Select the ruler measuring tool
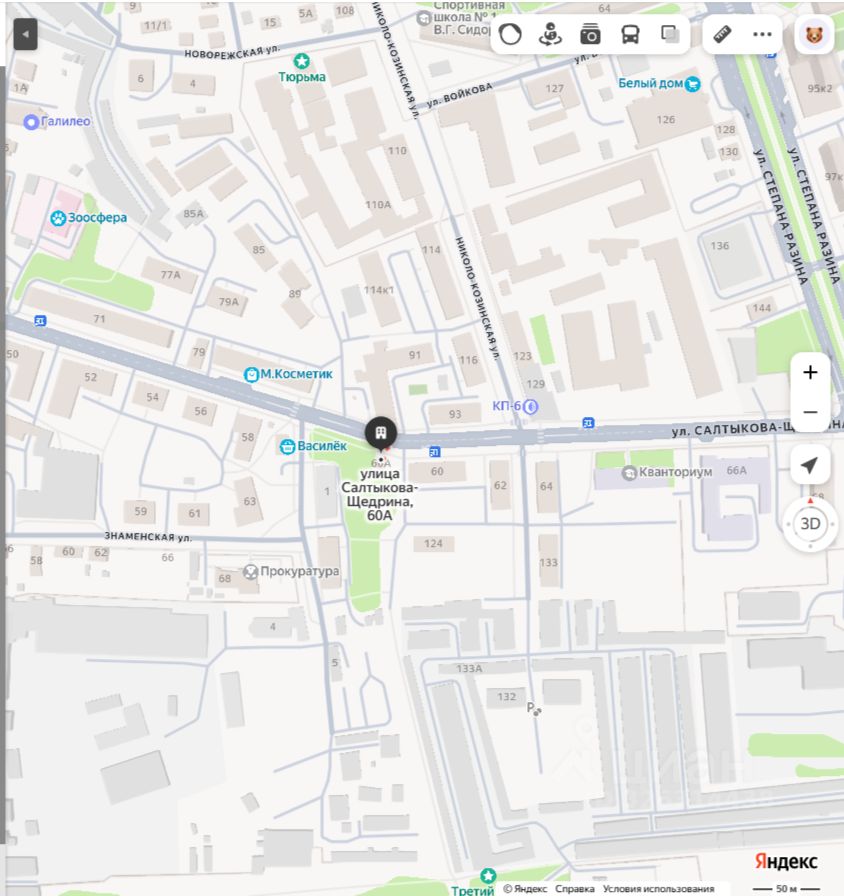This screenshot has width=844, height=896. 722,34
